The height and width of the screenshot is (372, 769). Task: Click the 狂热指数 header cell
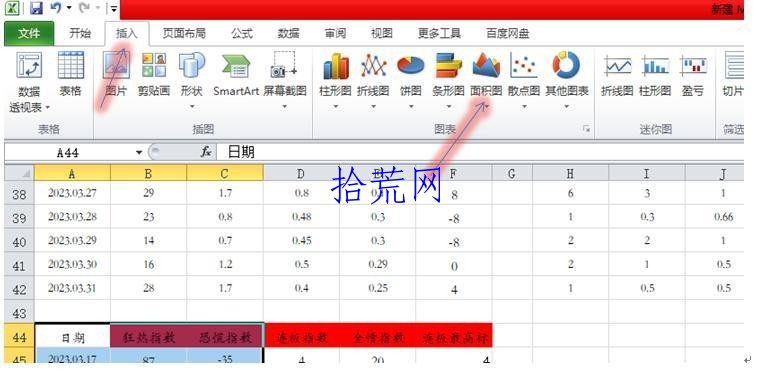tap(149, 337)
